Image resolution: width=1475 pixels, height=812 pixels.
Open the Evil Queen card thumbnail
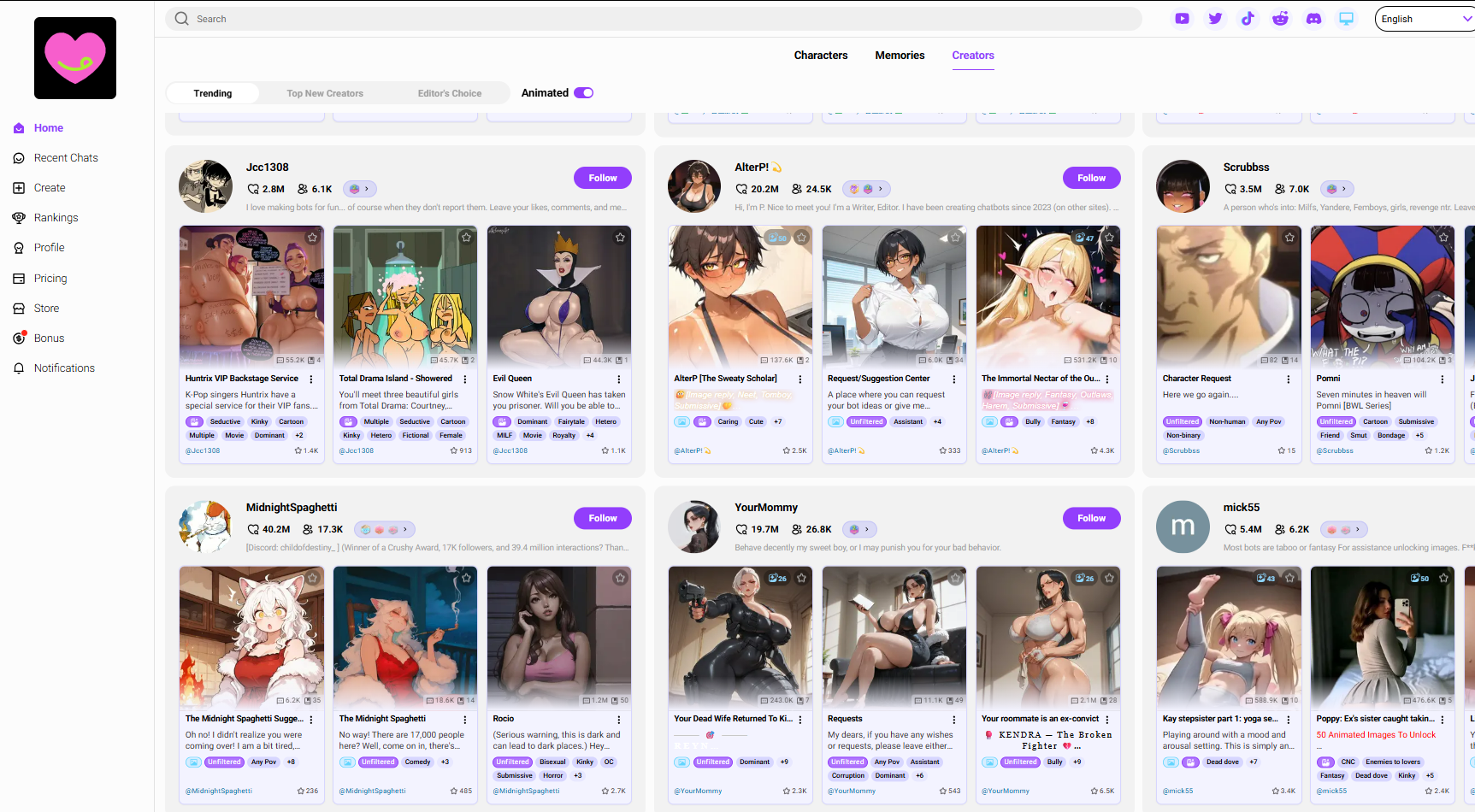tap(559, 297)
